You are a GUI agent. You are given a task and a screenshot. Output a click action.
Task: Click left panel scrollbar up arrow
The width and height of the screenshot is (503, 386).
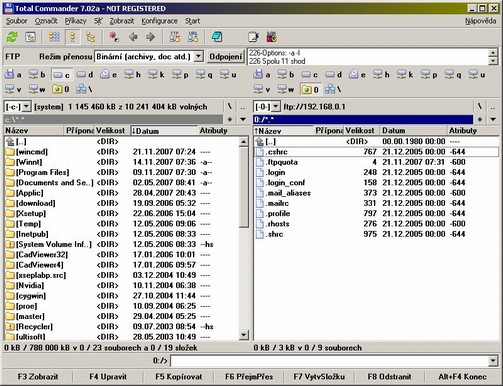(244, 142)
